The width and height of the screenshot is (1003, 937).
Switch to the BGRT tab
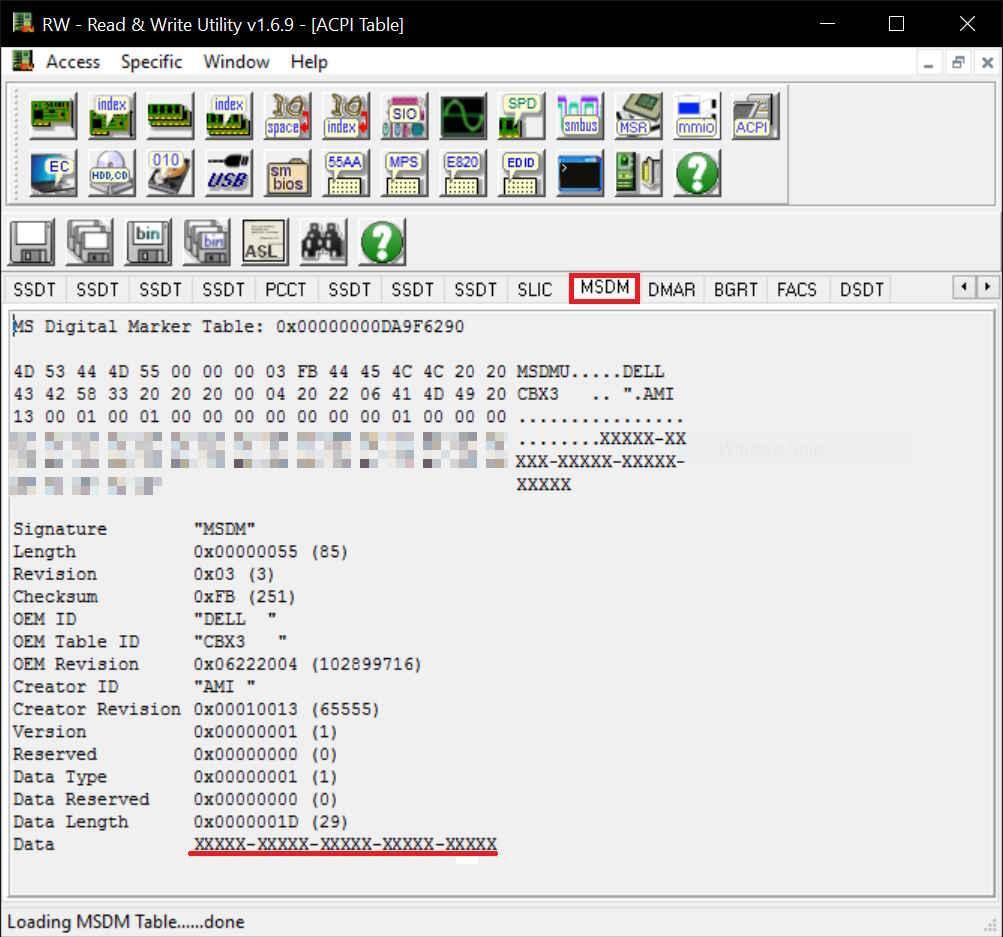pyautogui.click(x=736, y=290)
